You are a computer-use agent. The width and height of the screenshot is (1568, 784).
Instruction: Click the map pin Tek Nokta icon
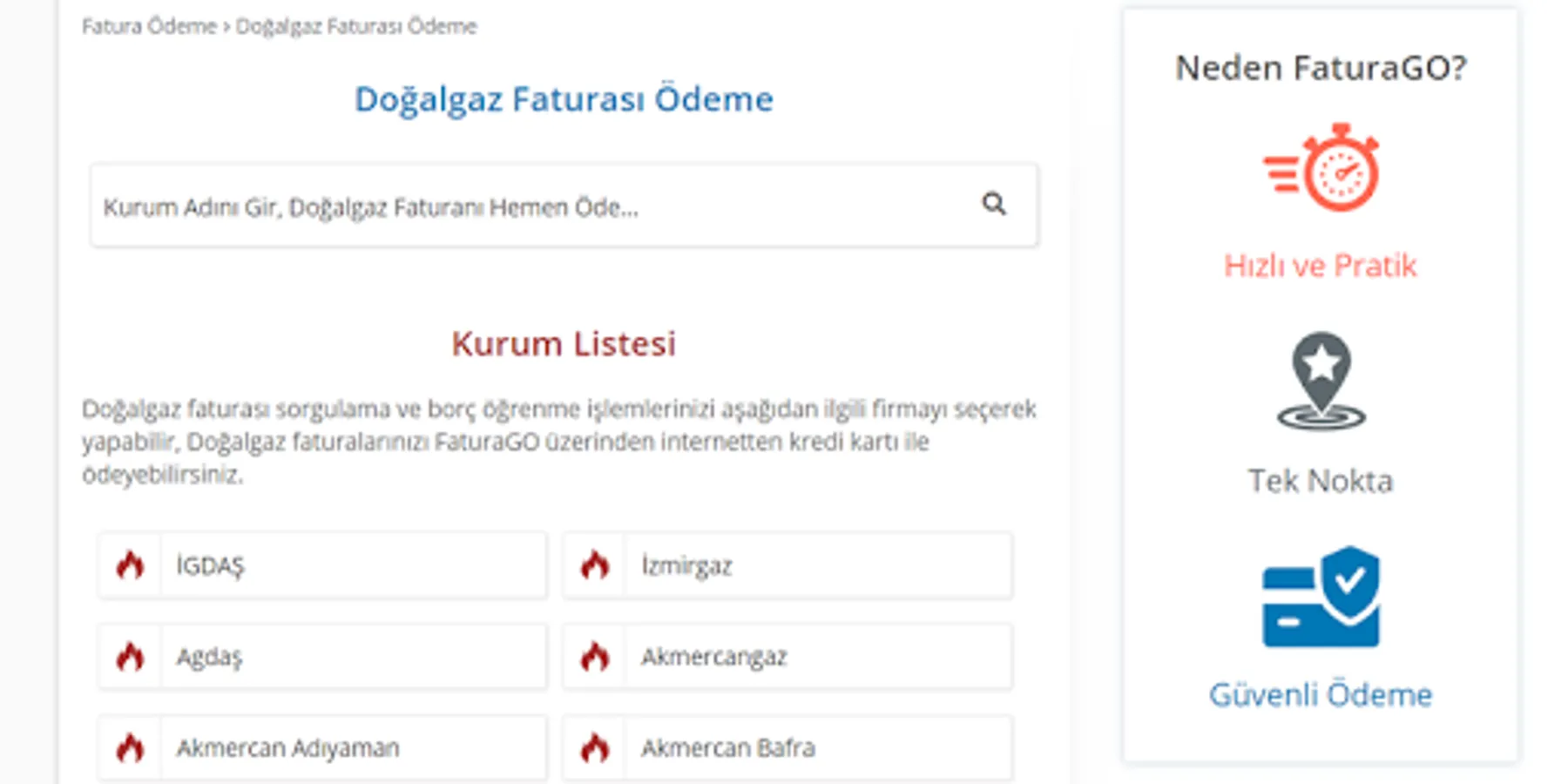point(1321,381)
